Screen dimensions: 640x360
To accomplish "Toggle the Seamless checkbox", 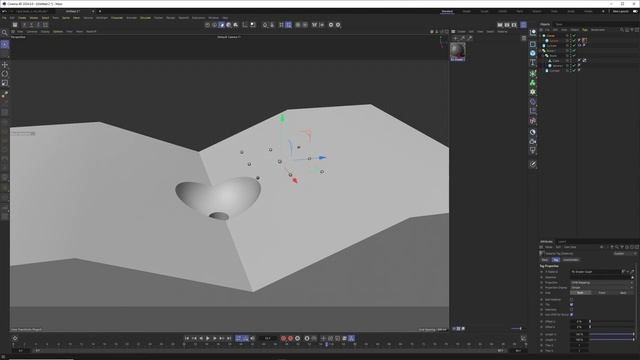I will pos(571,310).
